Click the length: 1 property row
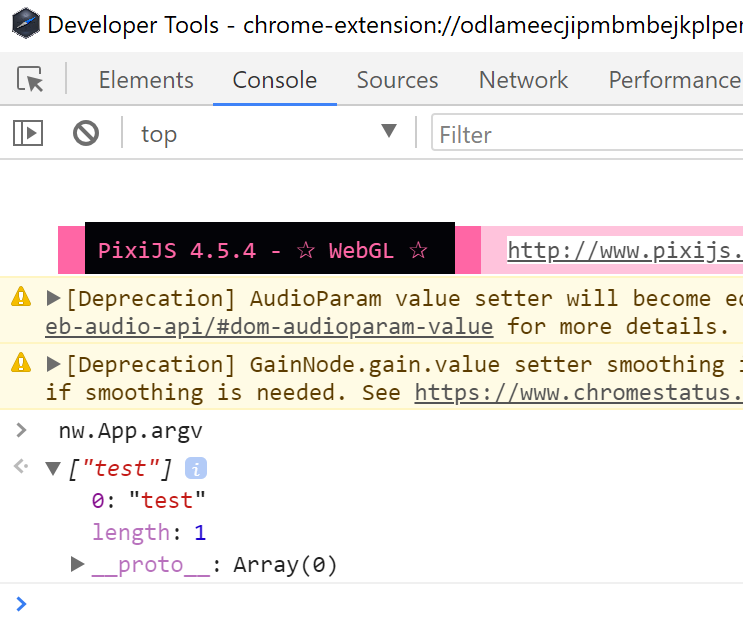743x639 pixels. coord(149,532)
